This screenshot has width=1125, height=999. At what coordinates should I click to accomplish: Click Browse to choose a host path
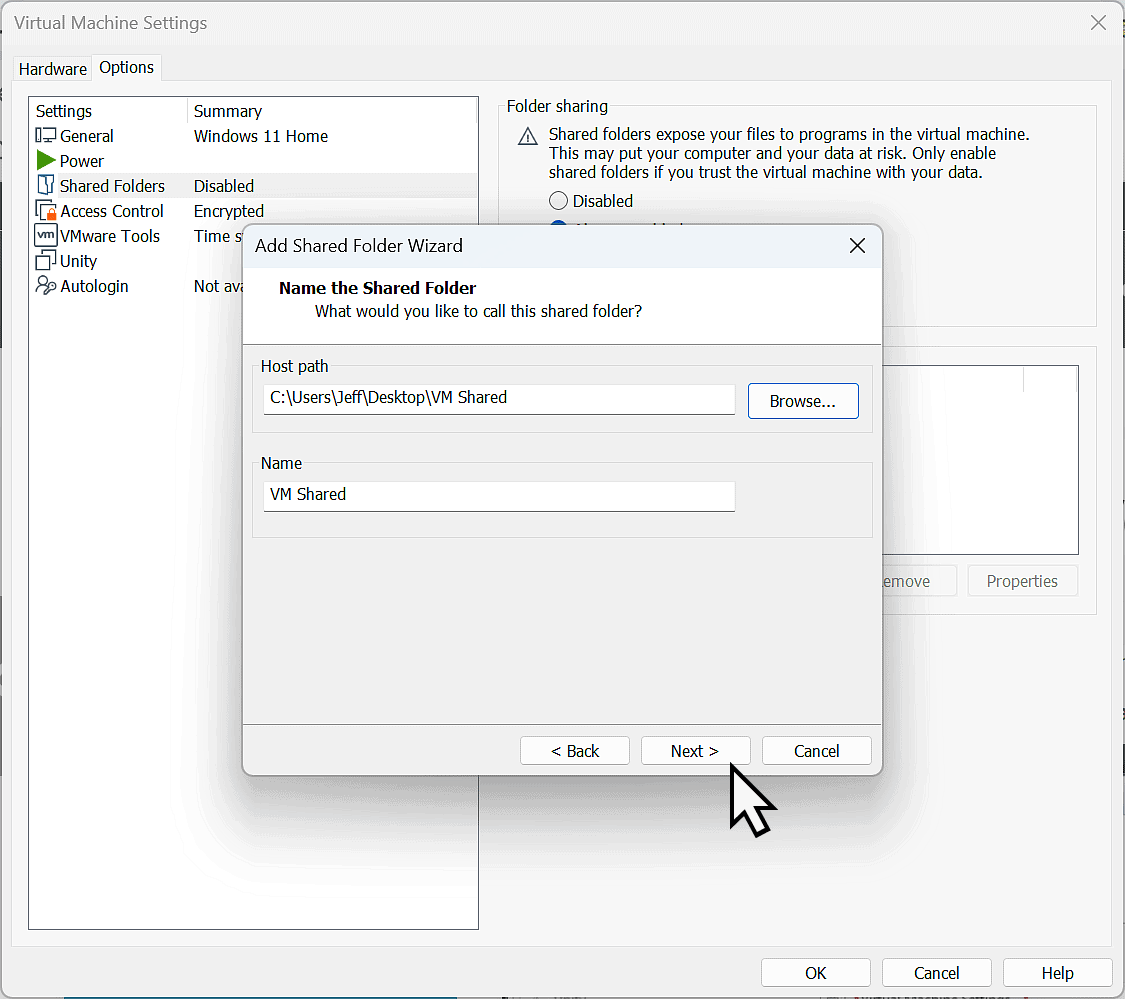coord(803,400)
